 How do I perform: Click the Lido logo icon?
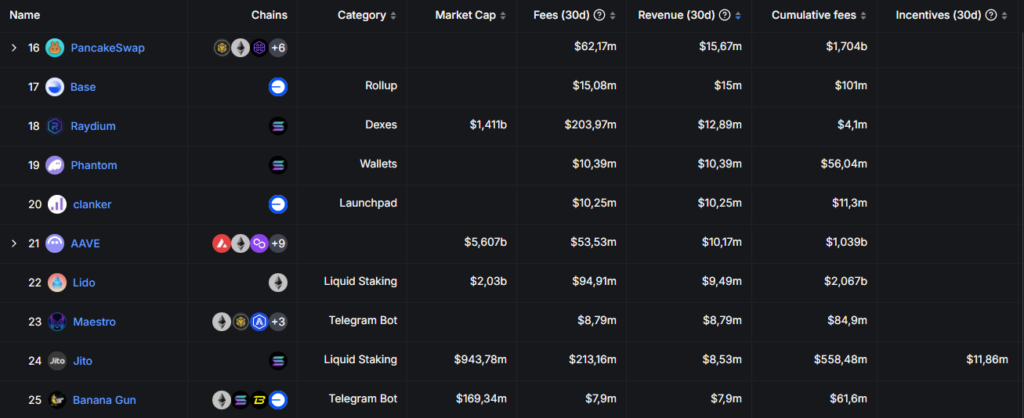click(x=57, y=282)
